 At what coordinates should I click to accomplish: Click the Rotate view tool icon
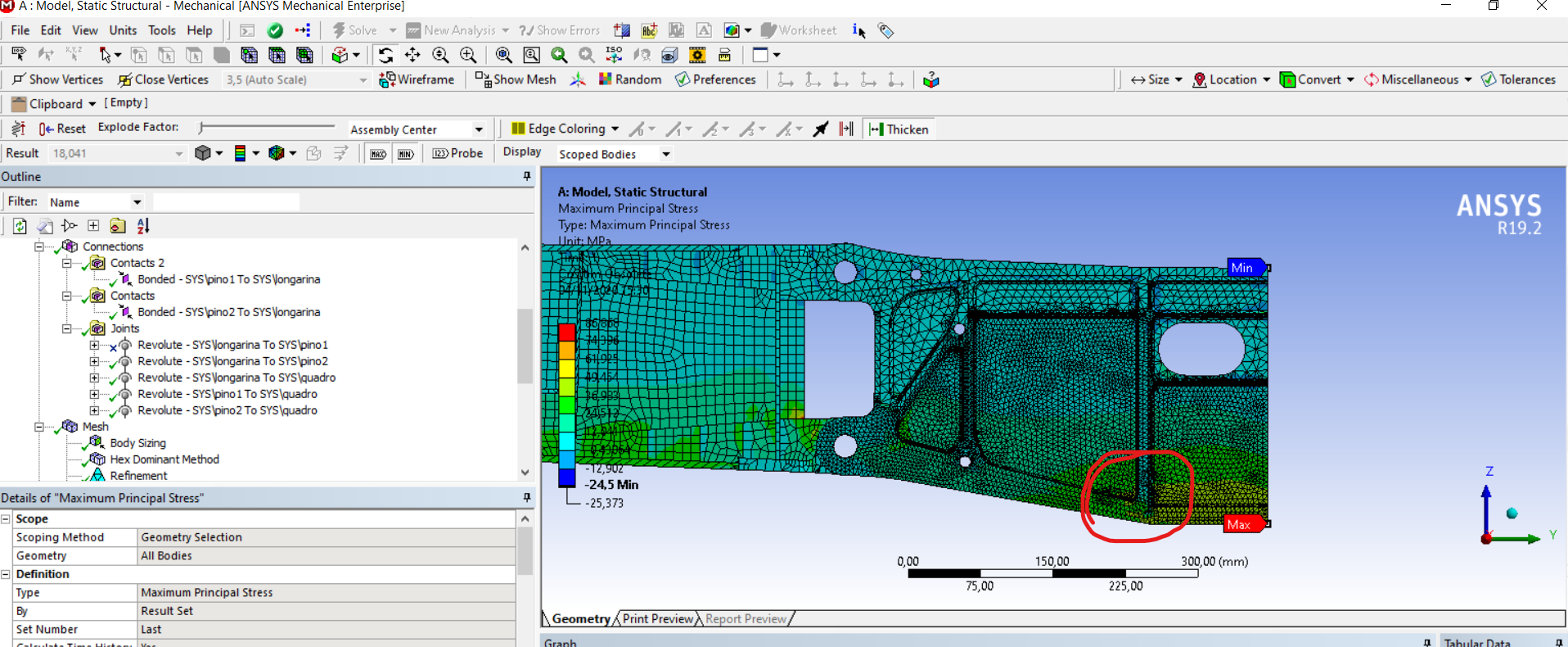(385, 55)
